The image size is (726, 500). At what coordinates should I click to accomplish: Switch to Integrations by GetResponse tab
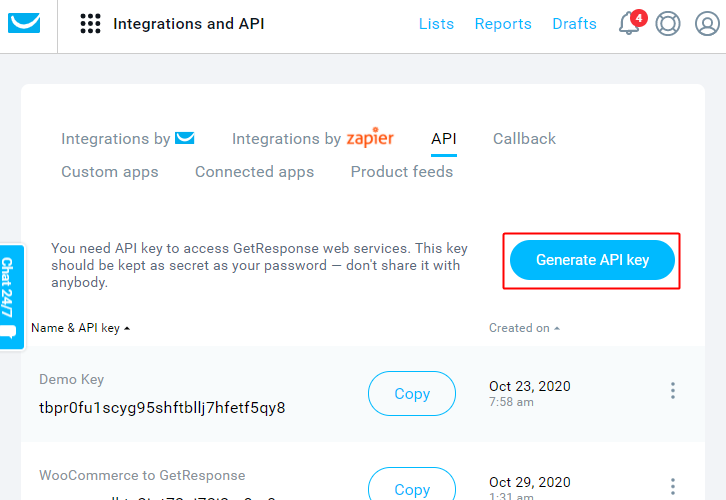tap(128, 138)
